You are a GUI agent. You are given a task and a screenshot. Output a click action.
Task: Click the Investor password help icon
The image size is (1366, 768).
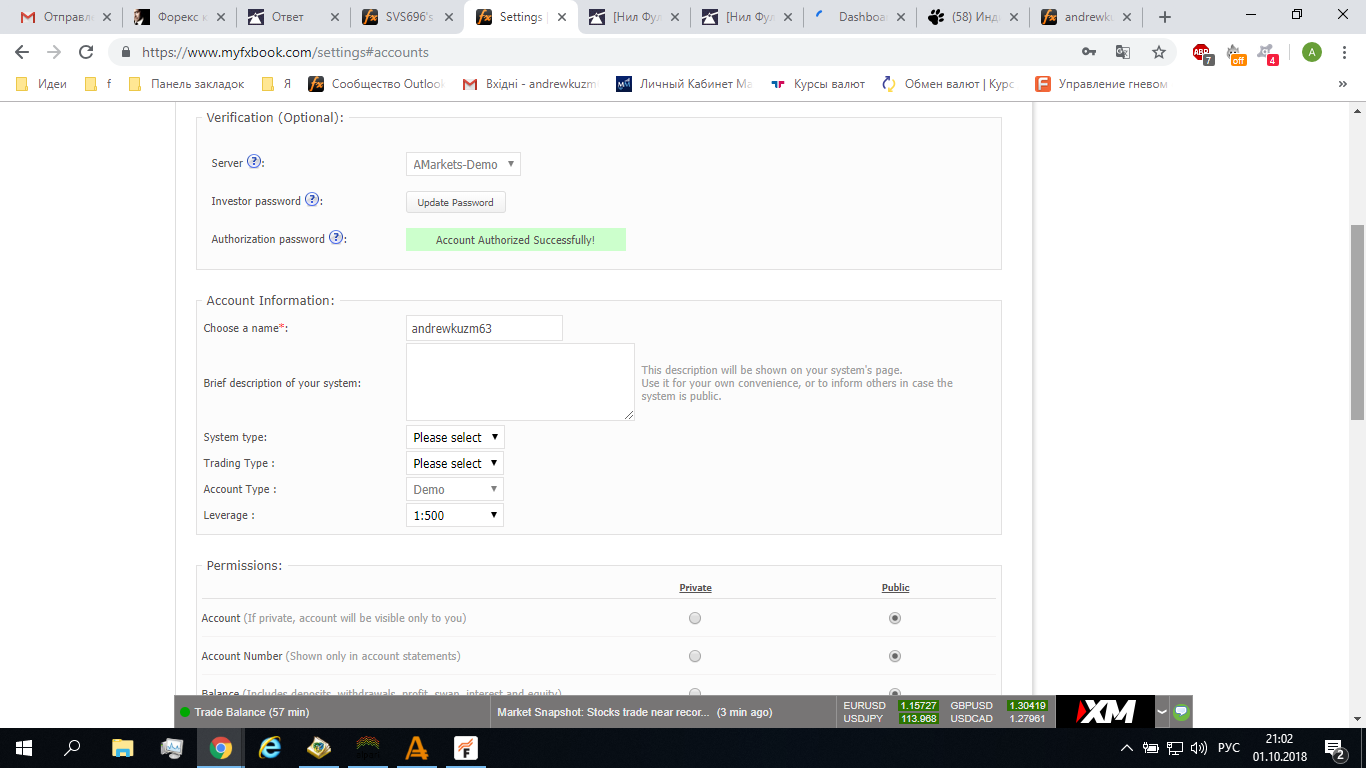312,200
